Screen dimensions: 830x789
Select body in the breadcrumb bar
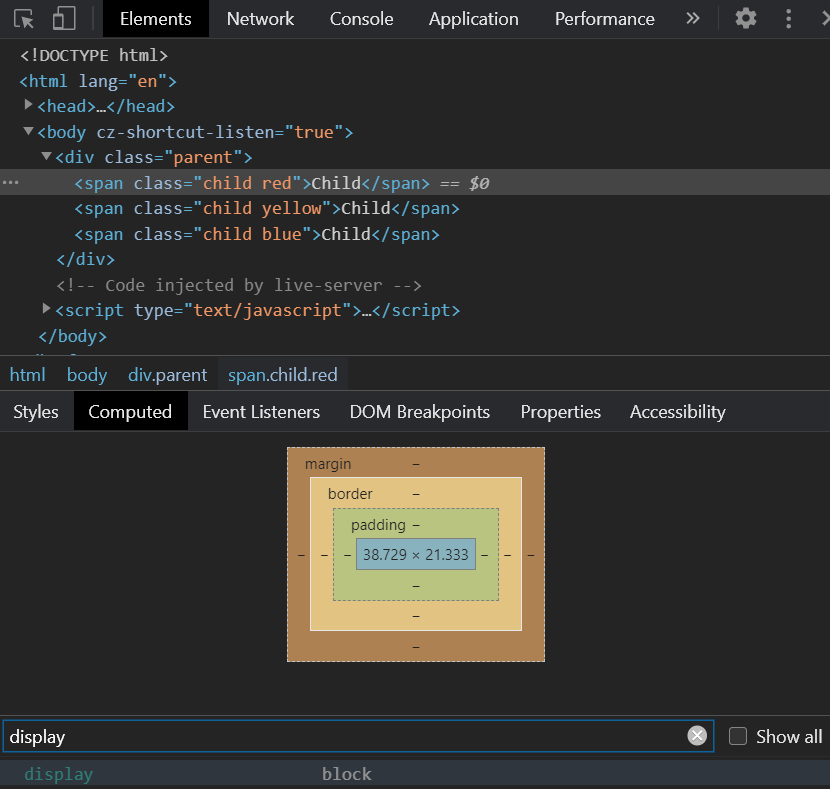87,375
